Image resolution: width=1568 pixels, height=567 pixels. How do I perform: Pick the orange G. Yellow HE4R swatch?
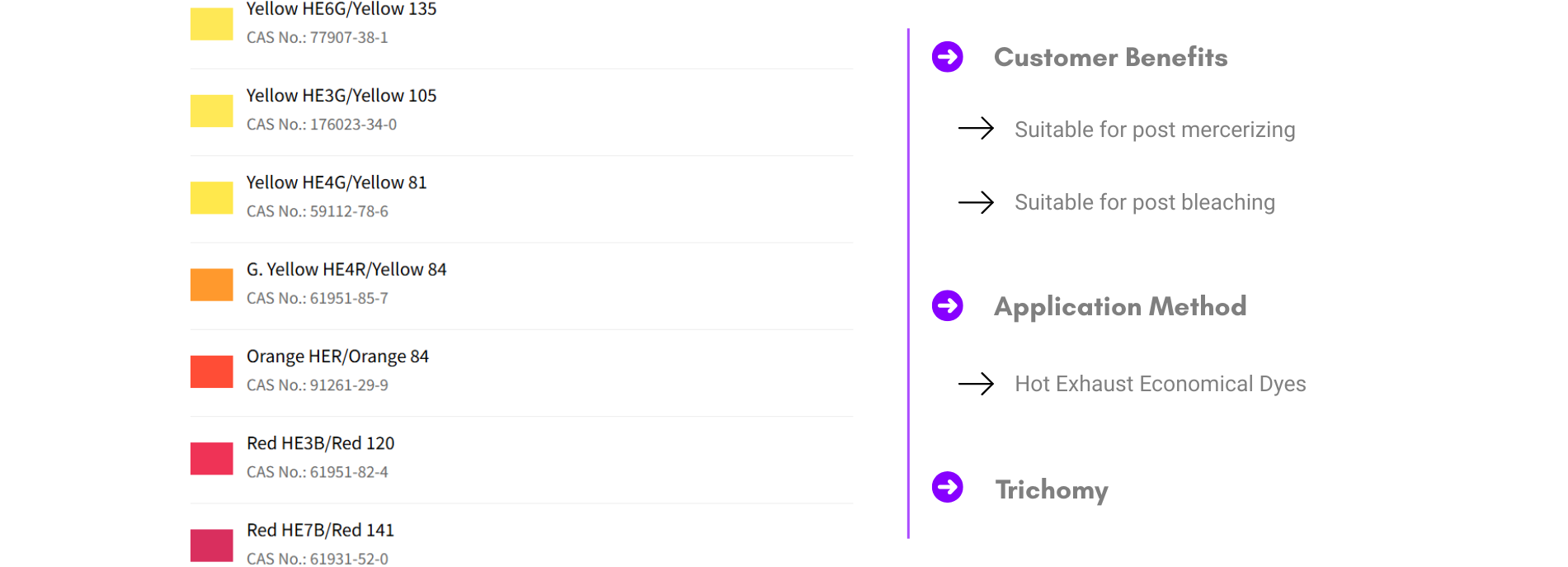(x=212, y=285)
